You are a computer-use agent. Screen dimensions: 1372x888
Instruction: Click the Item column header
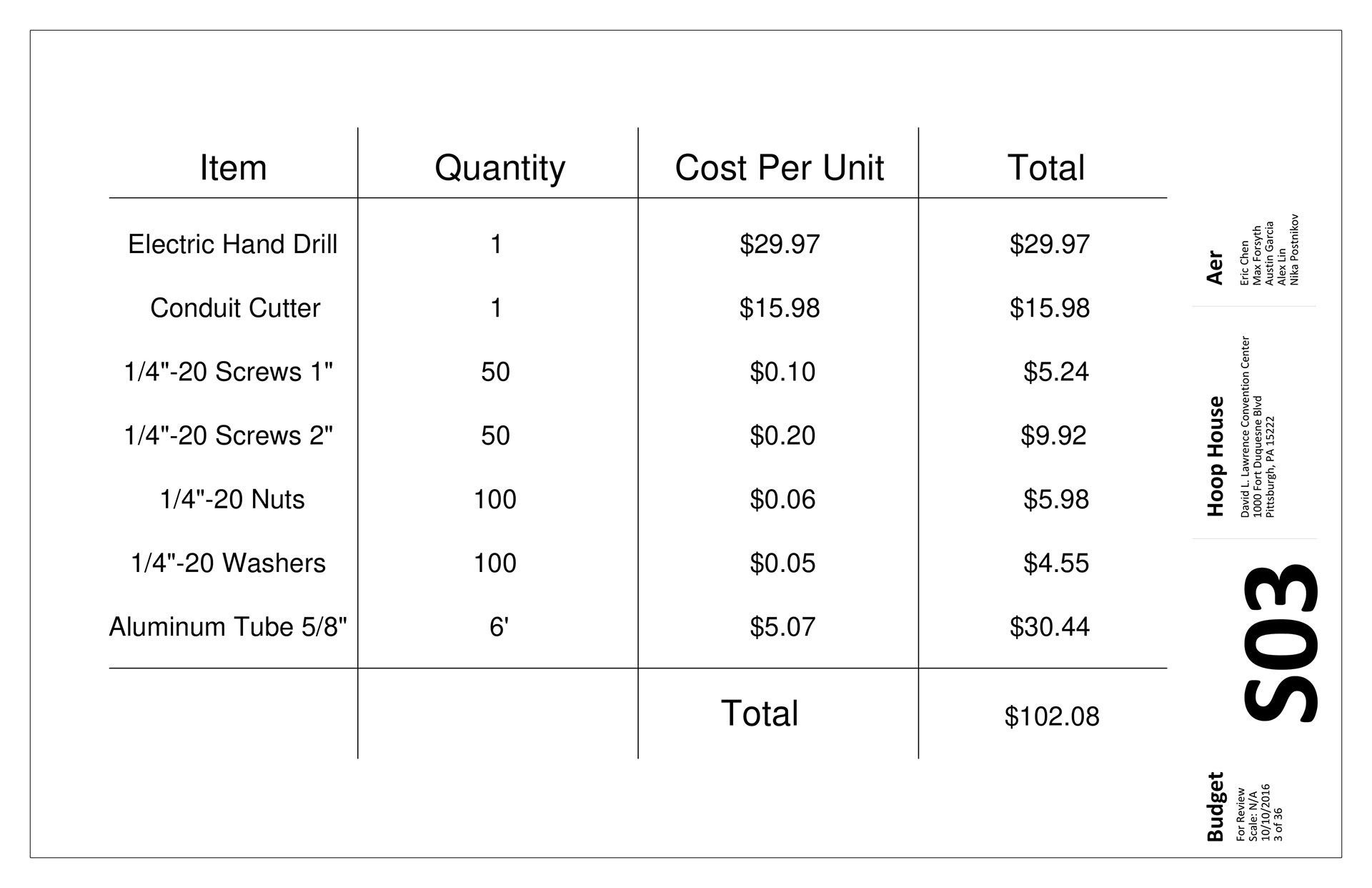[x=233, y=168]
